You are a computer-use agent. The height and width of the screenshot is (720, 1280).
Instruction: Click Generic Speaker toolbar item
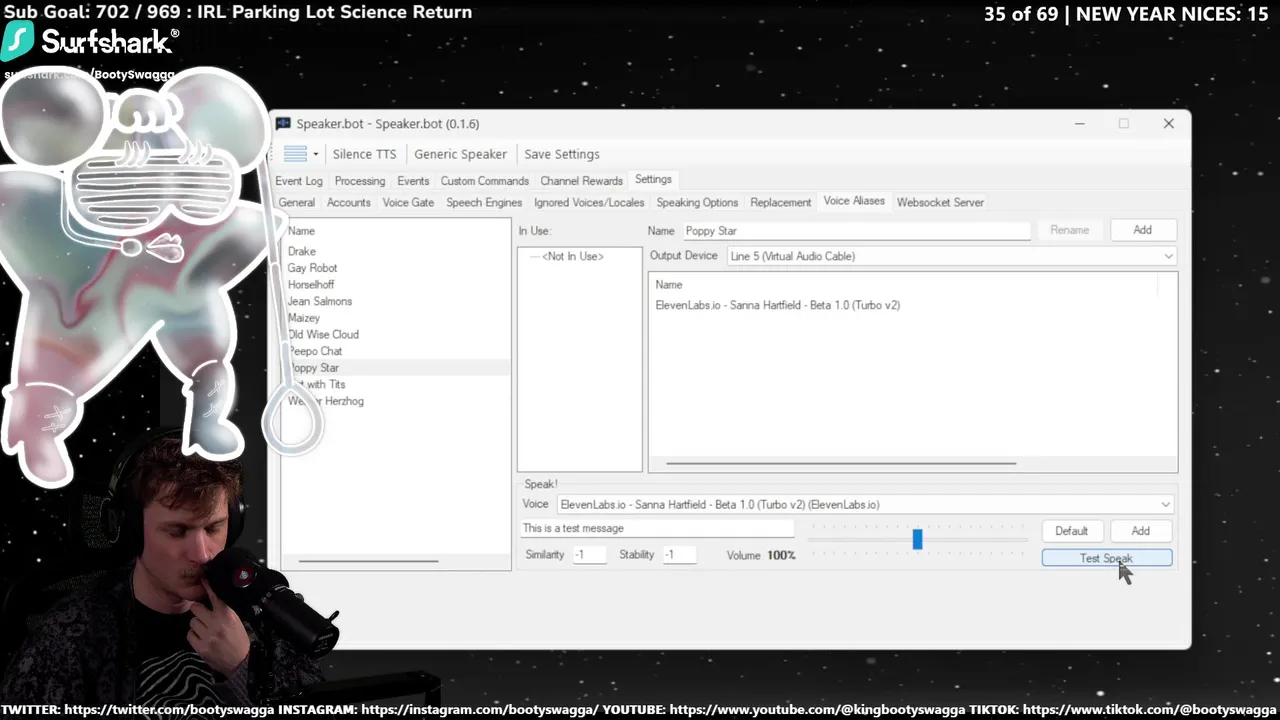[x=460, y=154]
